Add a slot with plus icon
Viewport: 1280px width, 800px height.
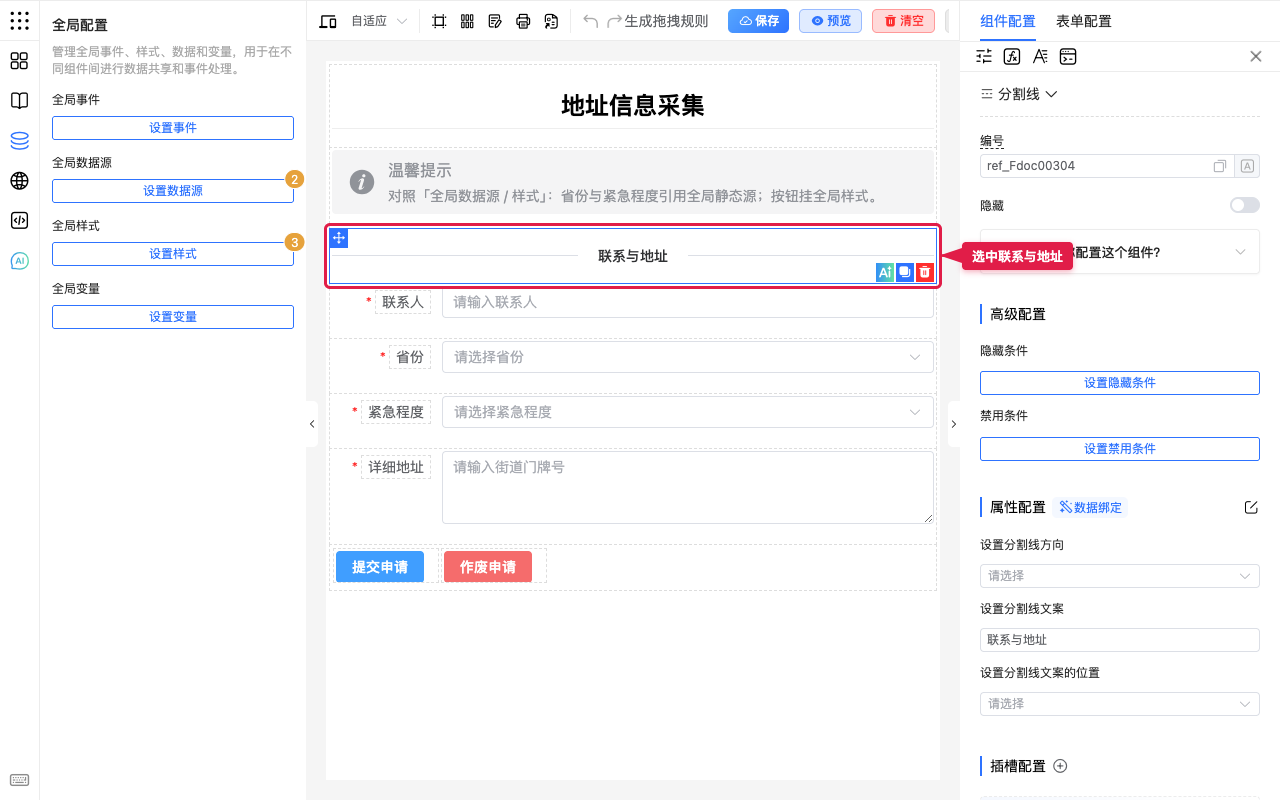point(1061,766)
